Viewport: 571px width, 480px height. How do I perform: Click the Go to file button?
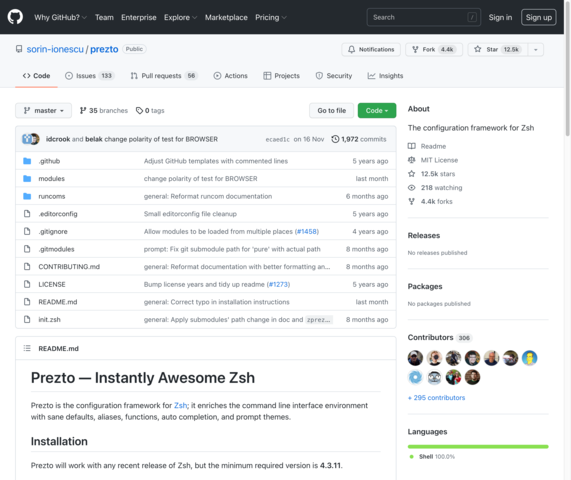pyautogui.click(x=331, y=110)
